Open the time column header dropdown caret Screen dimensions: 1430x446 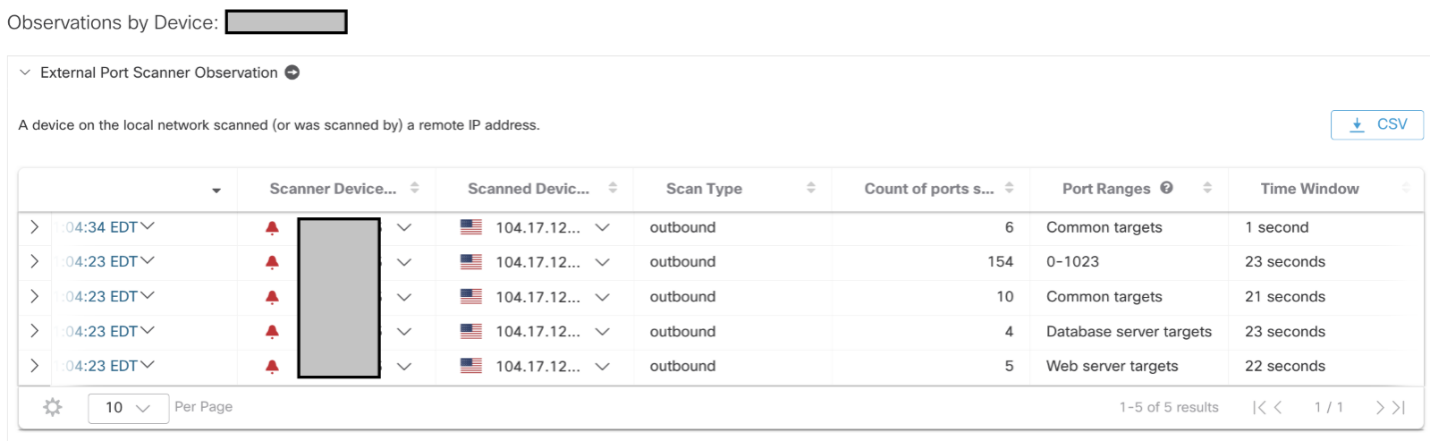(x=217, y=190)
